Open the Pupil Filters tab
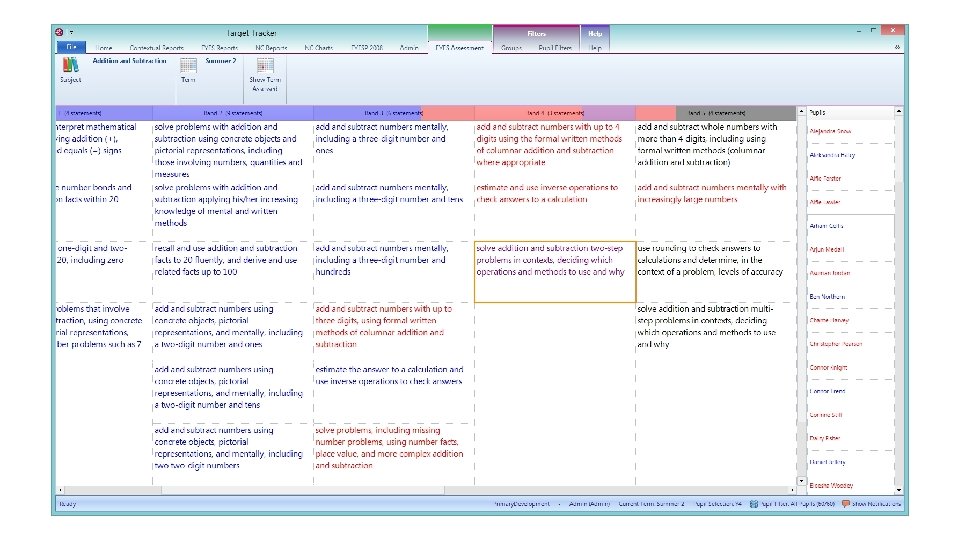960x540 pixels. coord(555,48)
